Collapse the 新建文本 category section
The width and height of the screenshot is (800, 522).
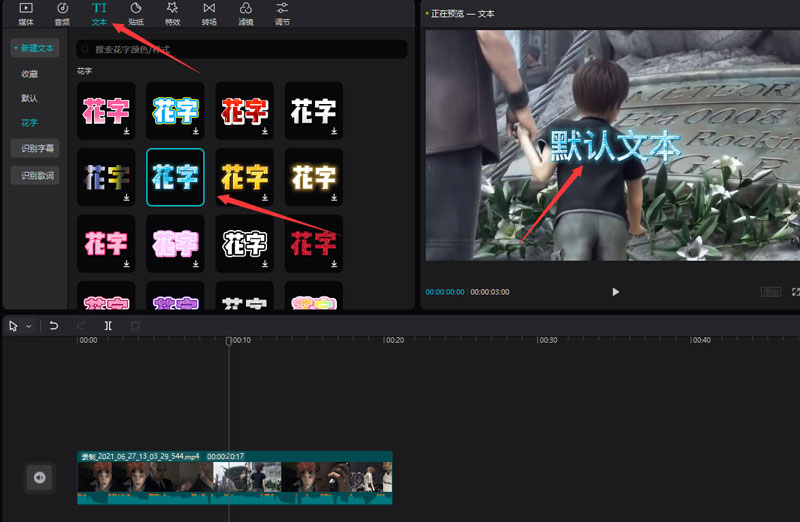33,48
